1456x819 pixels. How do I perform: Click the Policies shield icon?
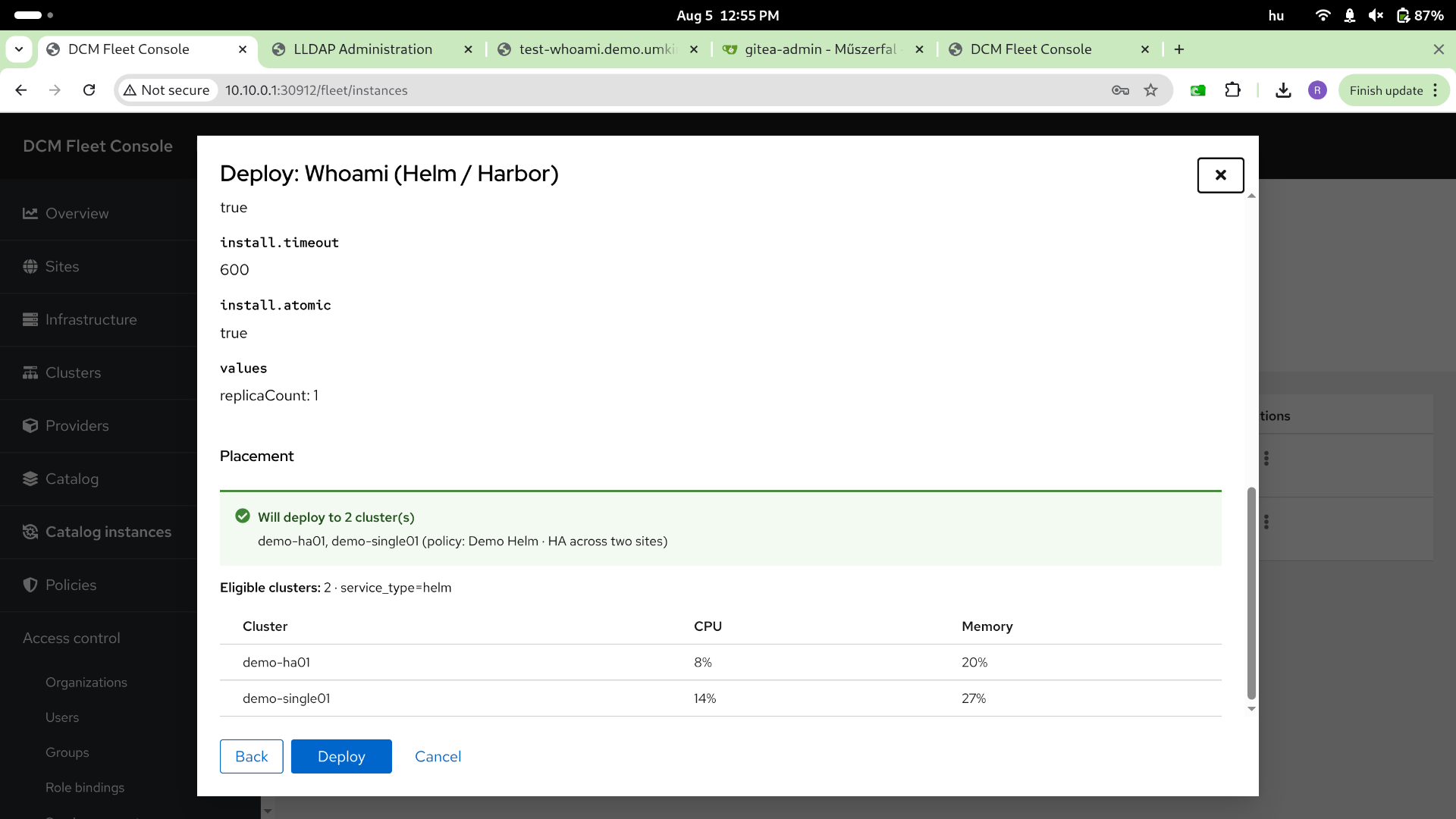30,585
